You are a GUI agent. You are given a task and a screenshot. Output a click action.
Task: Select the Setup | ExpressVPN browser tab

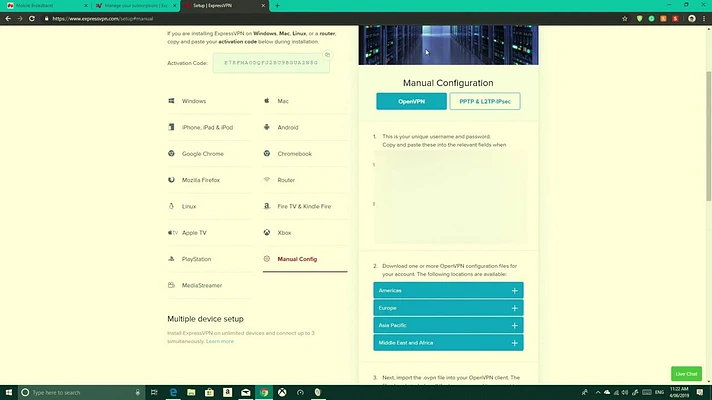click(225, 5)
